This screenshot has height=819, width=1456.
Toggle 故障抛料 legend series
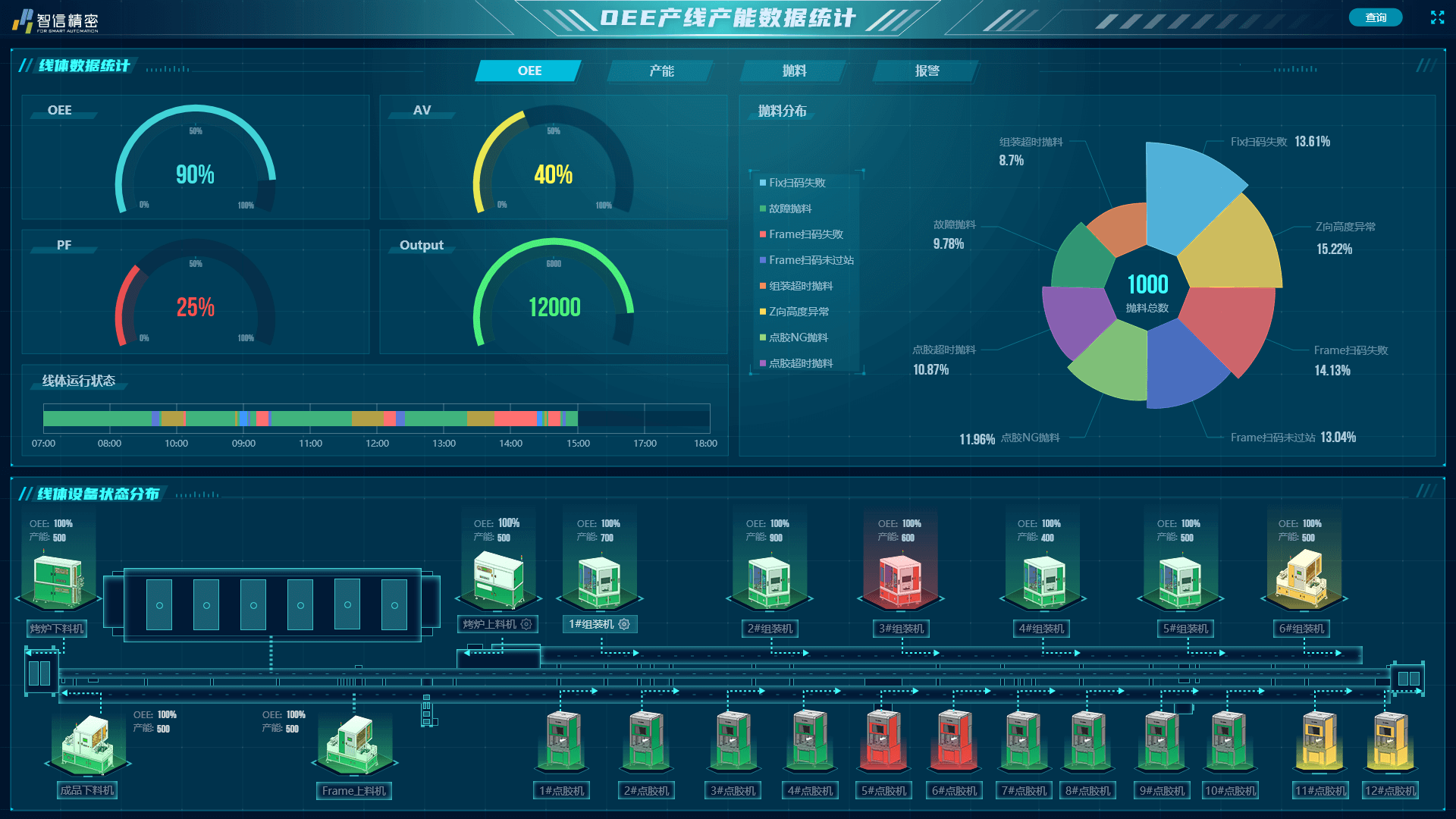(x=789, y=209)
